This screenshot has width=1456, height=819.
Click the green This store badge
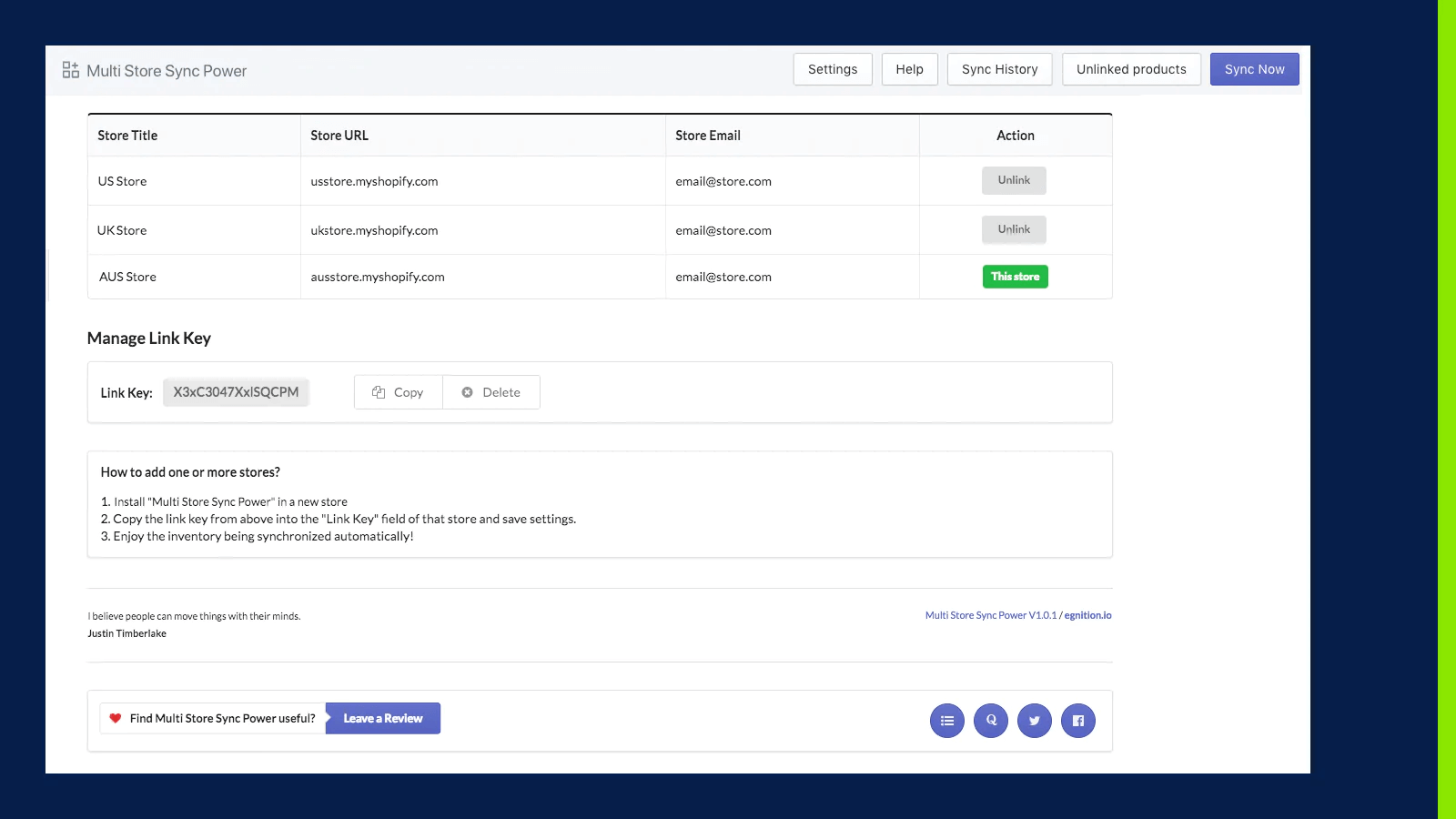[1016, 277]
